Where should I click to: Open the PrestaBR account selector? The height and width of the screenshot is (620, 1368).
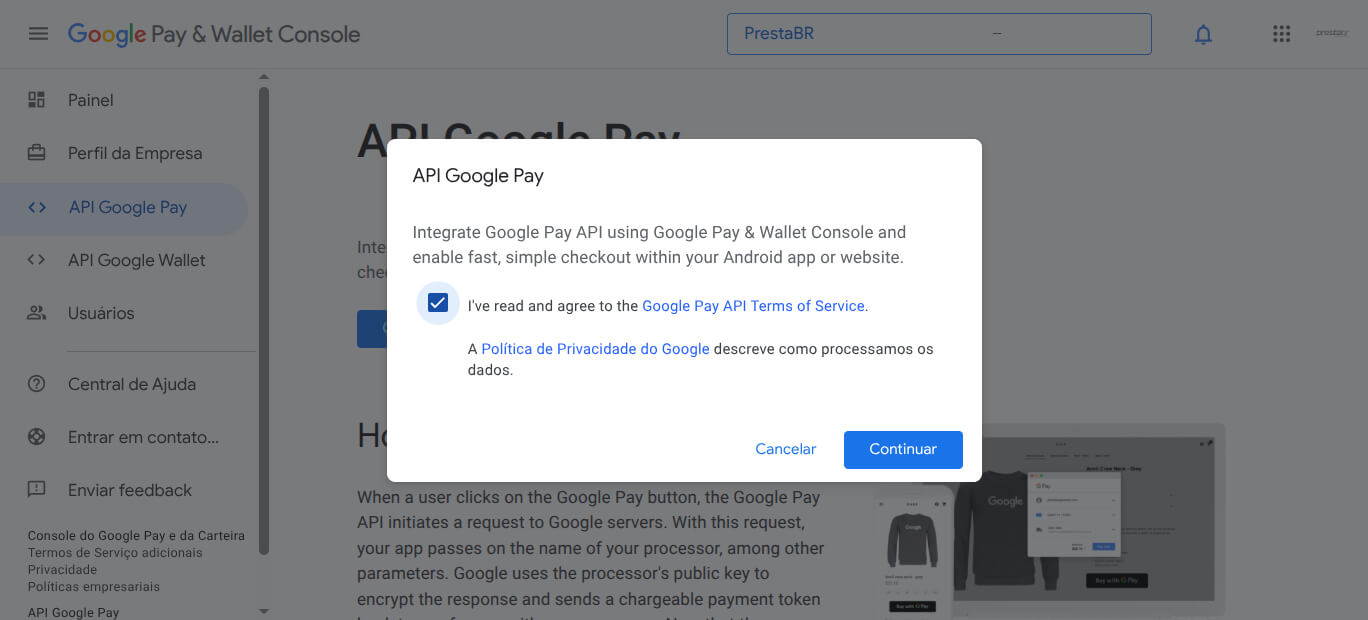938,34
